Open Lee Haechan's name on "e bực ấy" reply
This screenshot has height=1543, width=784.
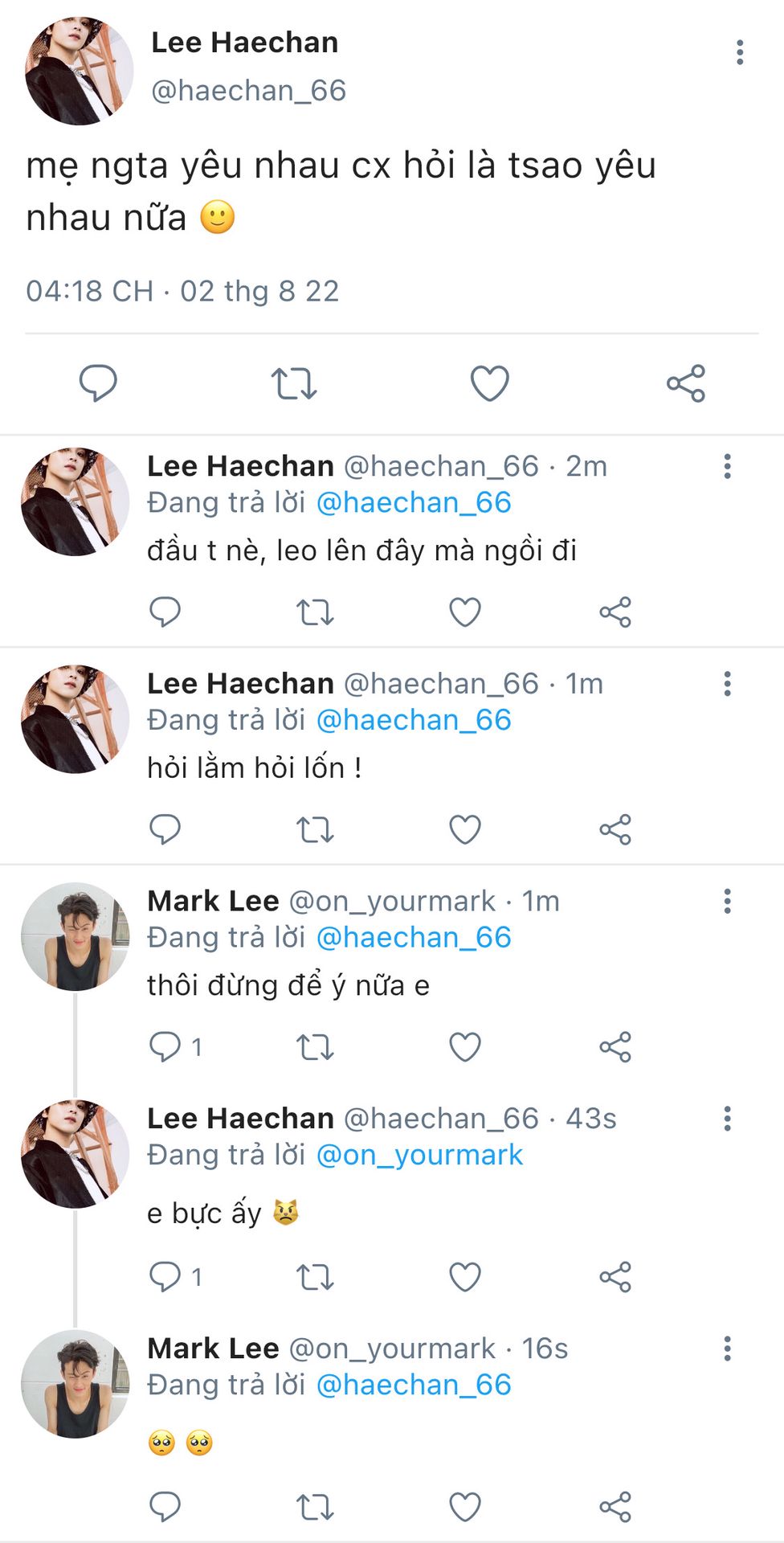(x=240, y=1118)
